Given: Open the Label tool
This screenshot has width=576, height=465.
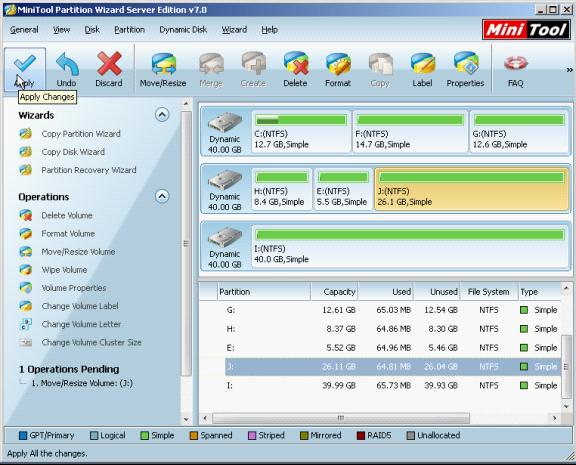Looking at the screenshot, I should (x=422, y=70).
